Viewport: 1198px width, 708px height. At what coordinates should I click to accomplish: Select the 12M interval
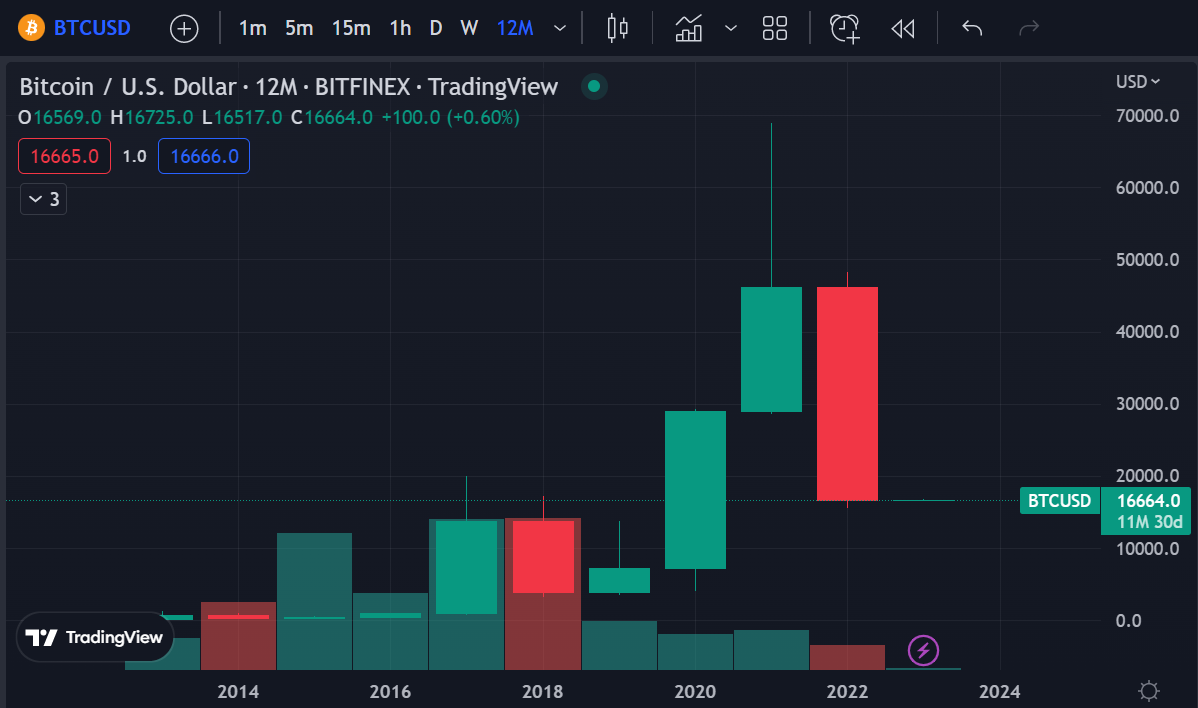(x=515, y=28)
